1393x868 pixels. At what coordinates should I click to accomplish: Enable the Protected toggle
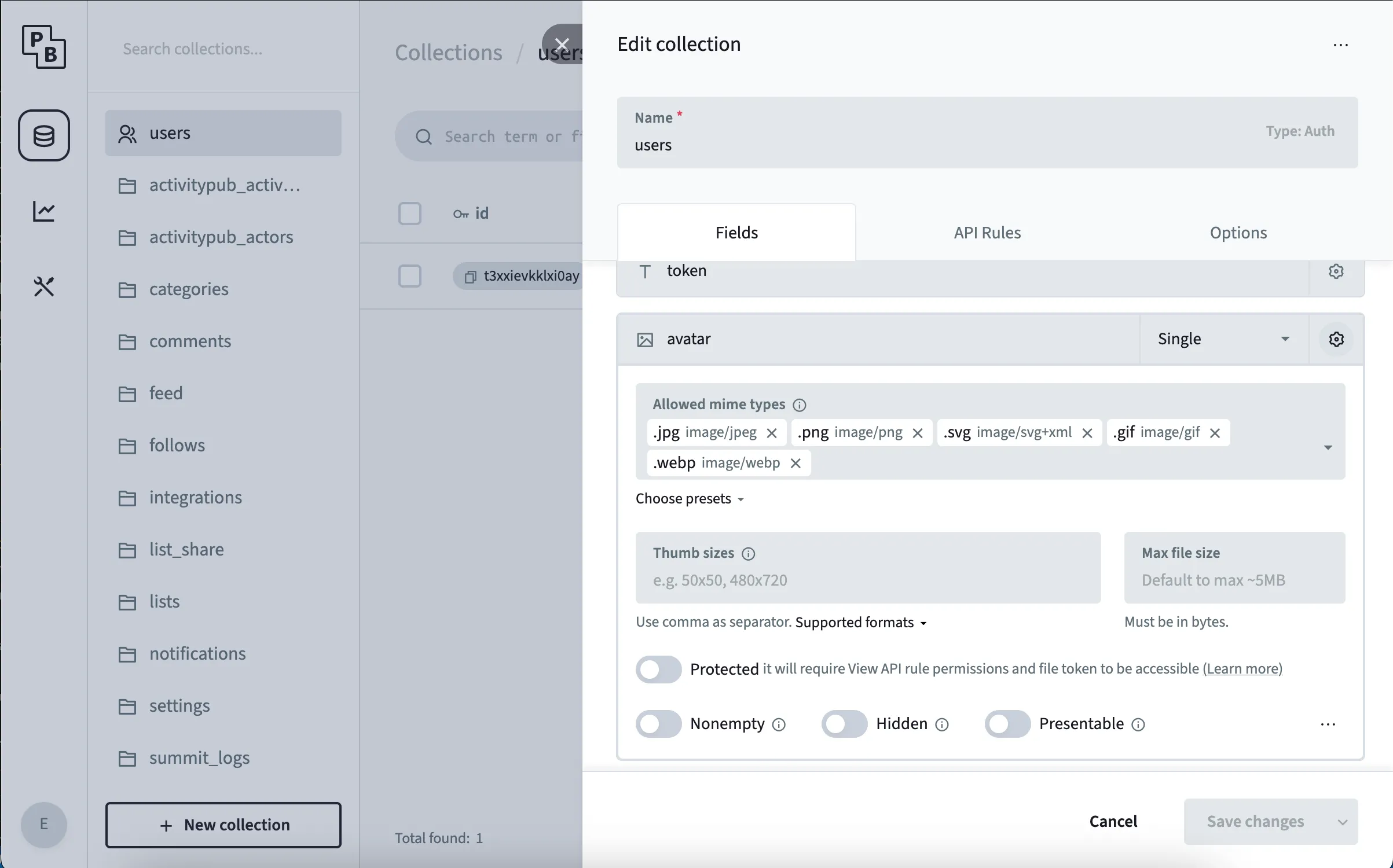(x=658, y=670)
